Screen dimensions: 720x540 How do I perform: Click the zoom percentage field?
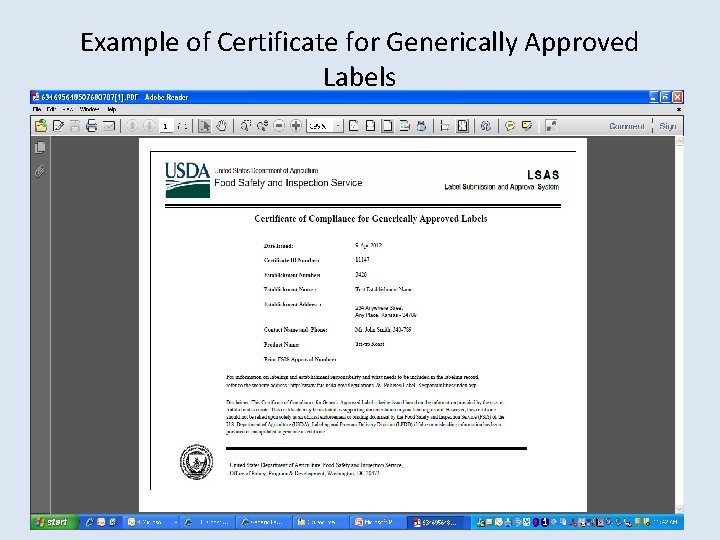click(x=320, y=126)
